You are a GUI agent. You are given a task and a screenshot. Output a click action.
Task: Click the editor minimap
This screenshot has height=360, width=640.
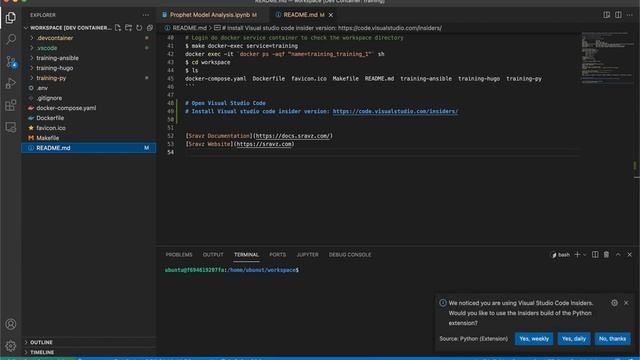click(607, 57)
